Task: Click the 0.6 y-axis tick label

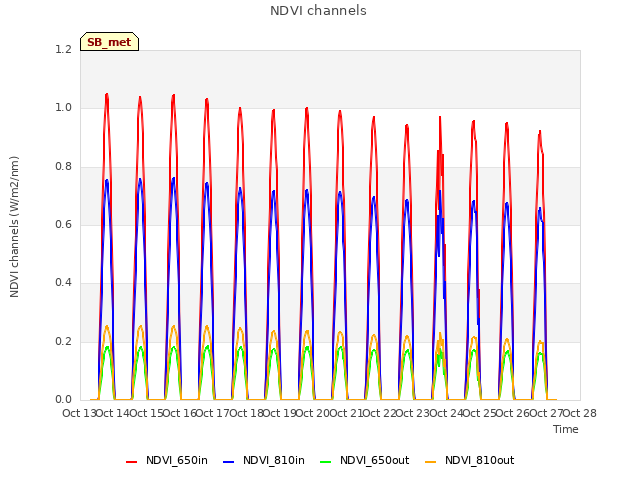Action: pos(63,224)
